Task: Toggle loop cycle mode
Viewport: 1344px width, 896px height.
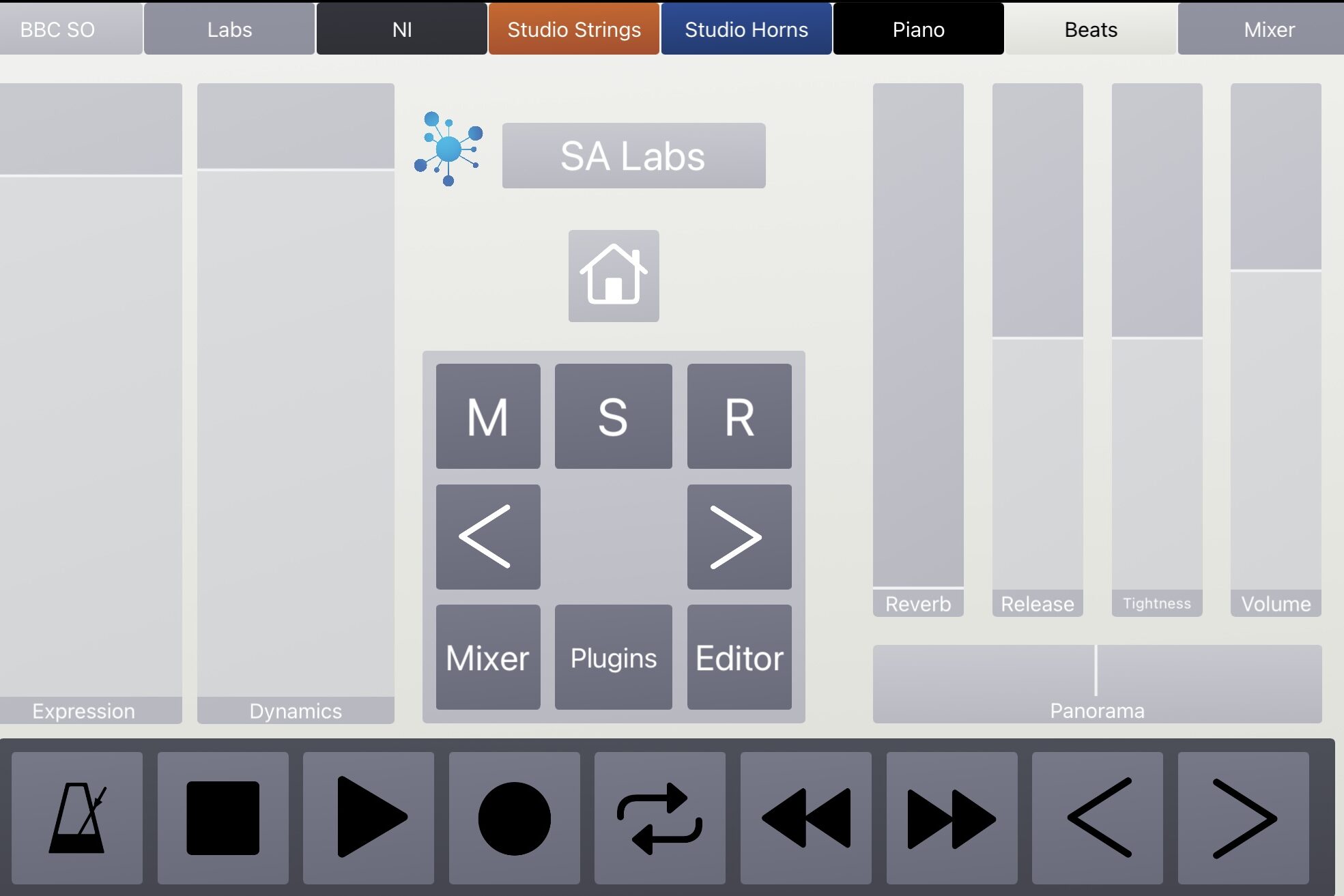Action: click(659, 818)
